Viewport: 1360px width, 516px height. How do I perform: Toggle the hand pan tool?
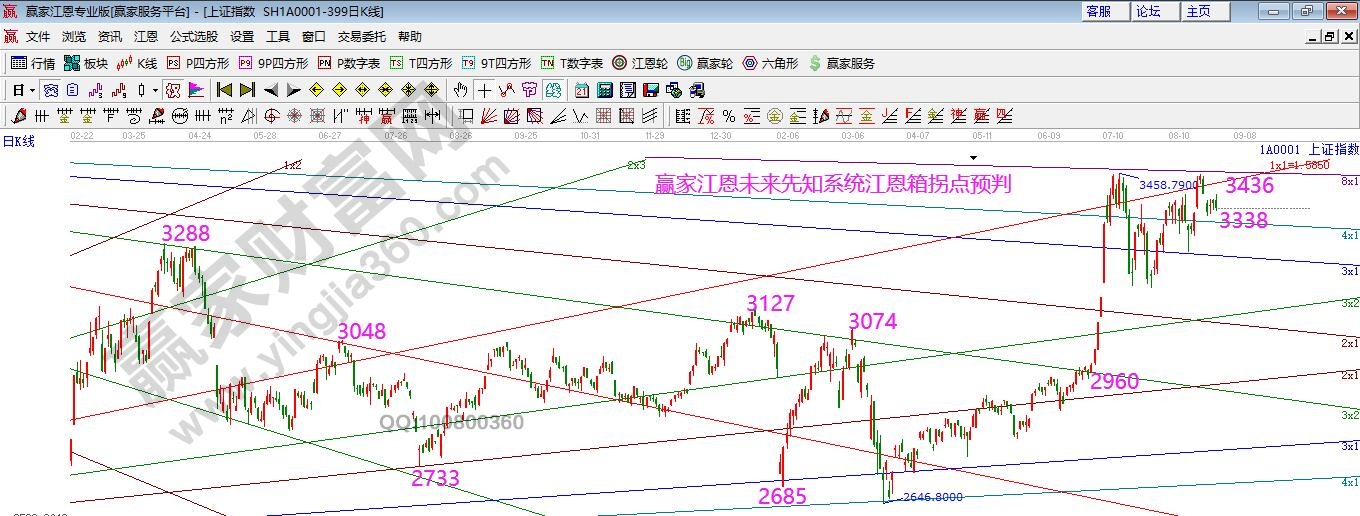pos(460,90)
